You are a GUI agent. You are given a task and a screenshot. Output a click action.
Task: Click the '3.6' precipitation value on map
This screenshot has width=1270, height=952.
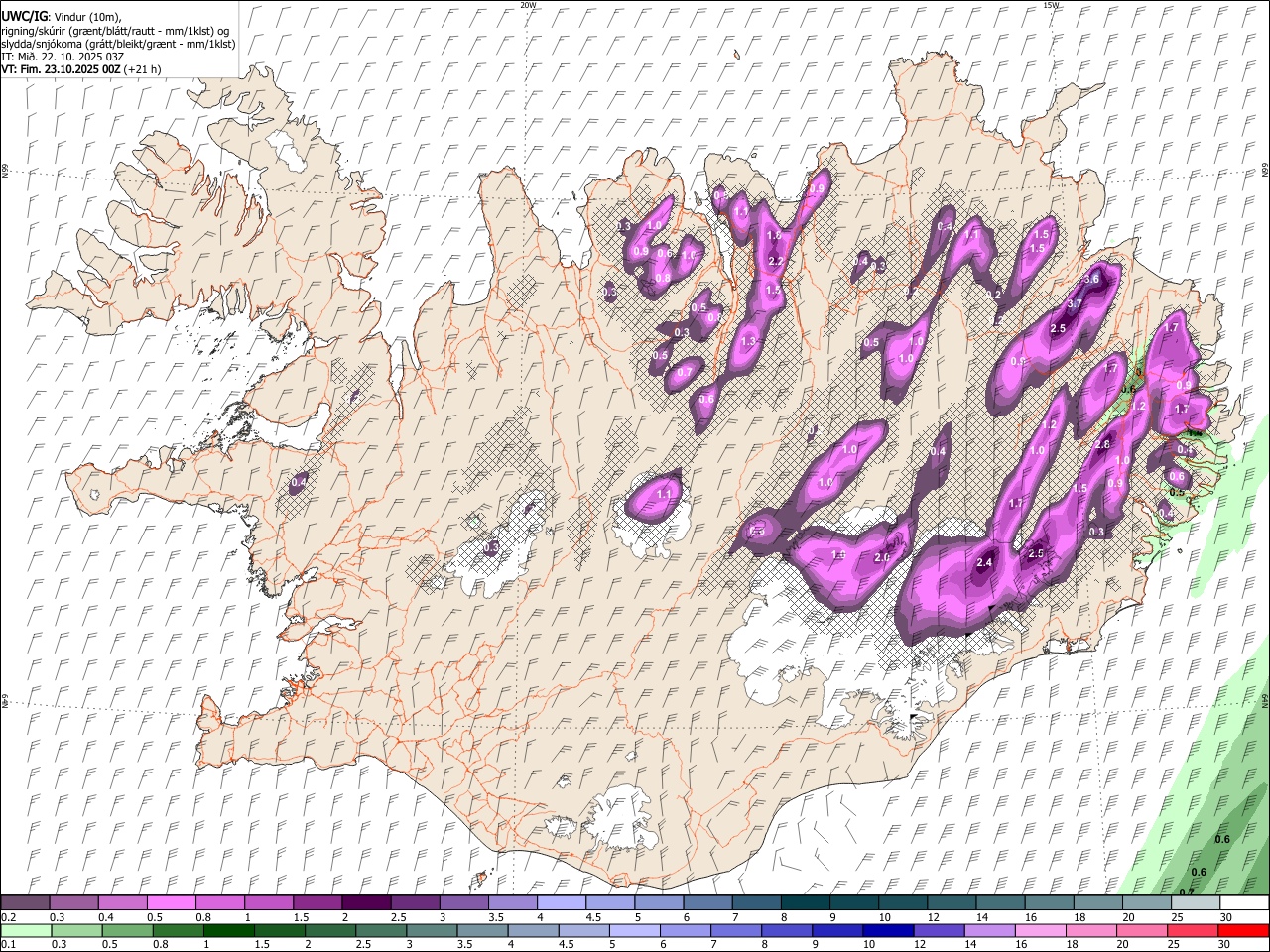[1092, 280]
